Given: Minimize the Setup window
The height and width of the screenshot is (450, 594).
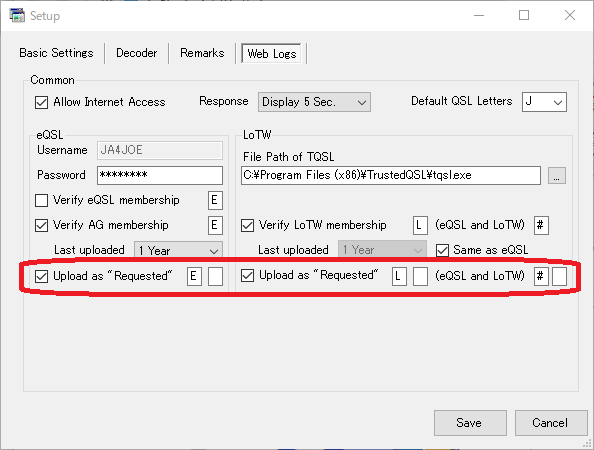Looking at the screenshot, I should 479,16.
